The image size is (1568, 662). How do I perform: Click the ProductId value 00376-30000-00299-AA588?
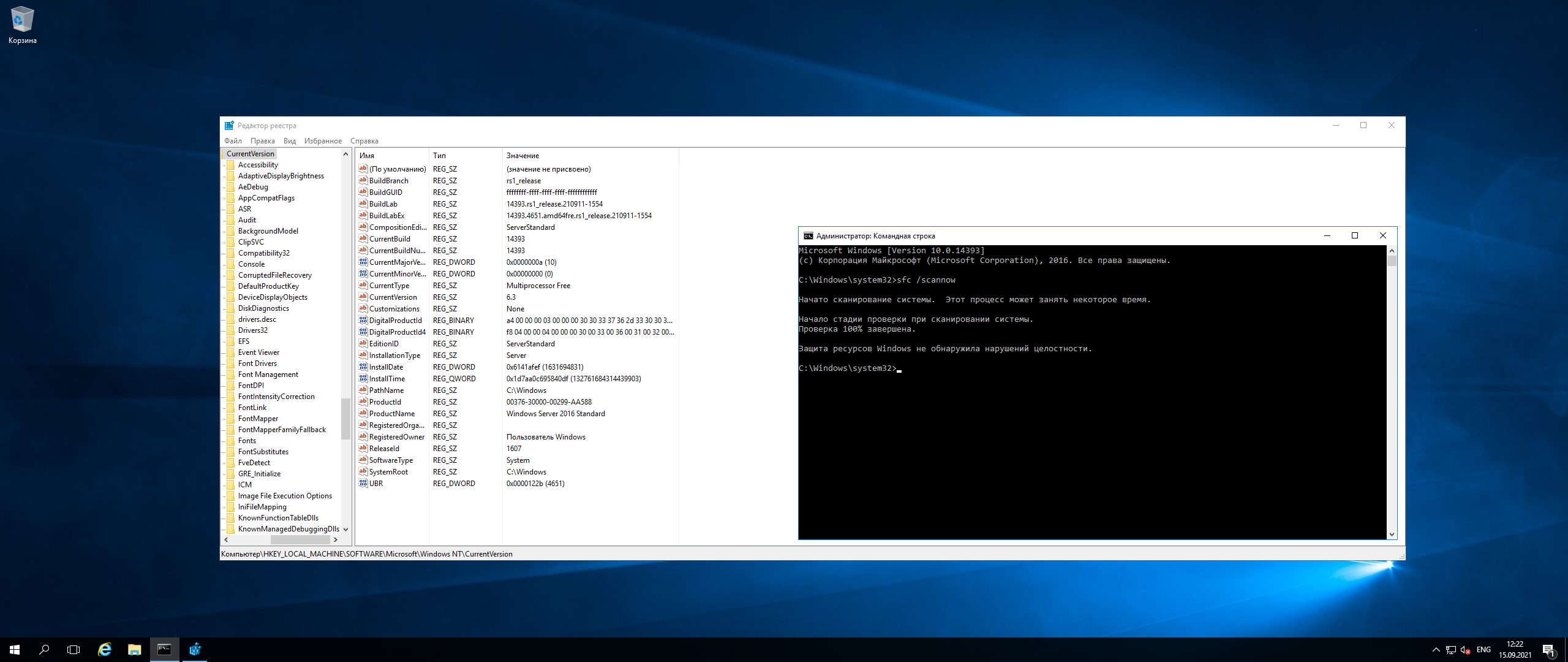coord(549,402)
